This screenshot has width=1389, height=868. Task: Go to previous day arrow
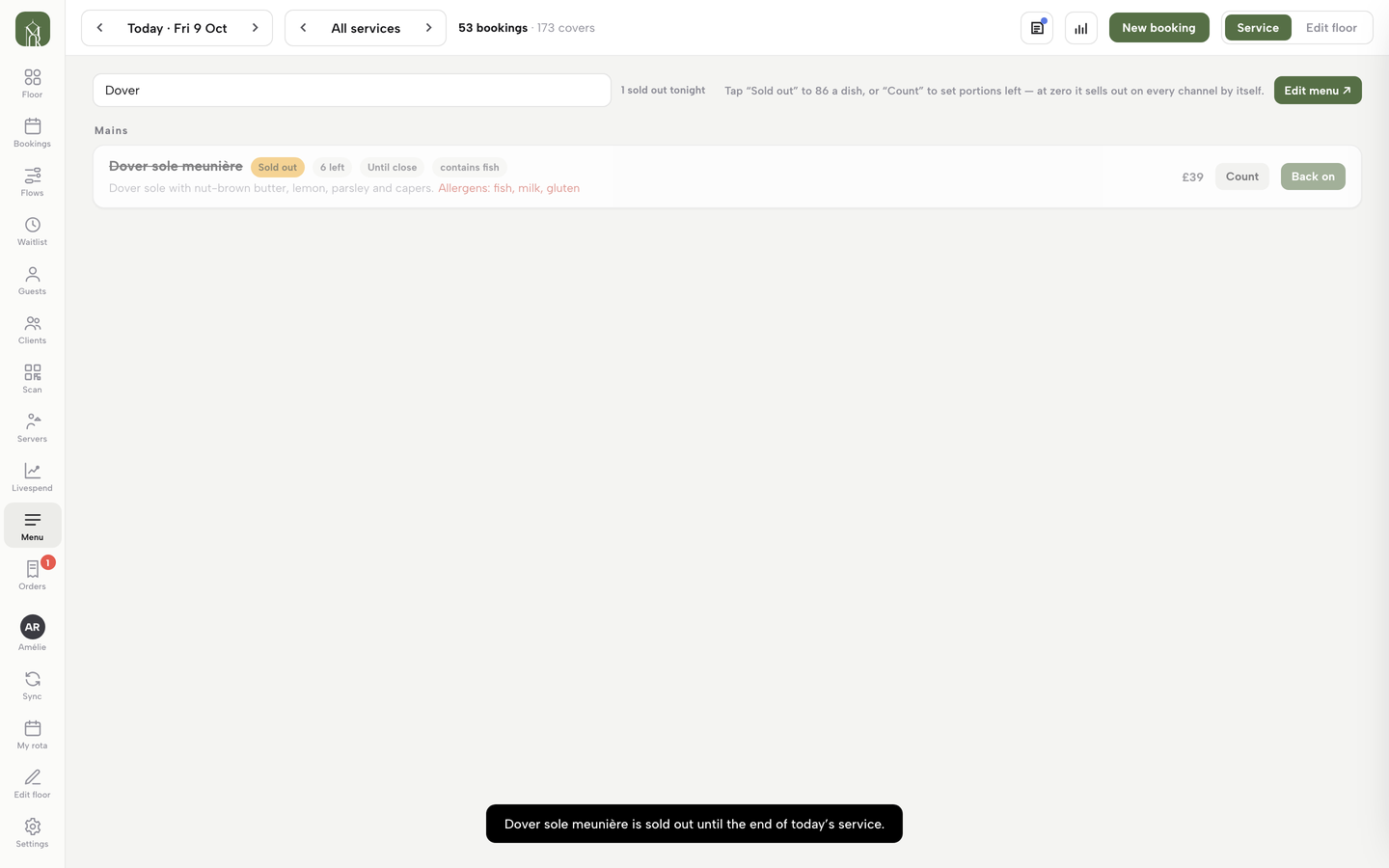point(99,28)
